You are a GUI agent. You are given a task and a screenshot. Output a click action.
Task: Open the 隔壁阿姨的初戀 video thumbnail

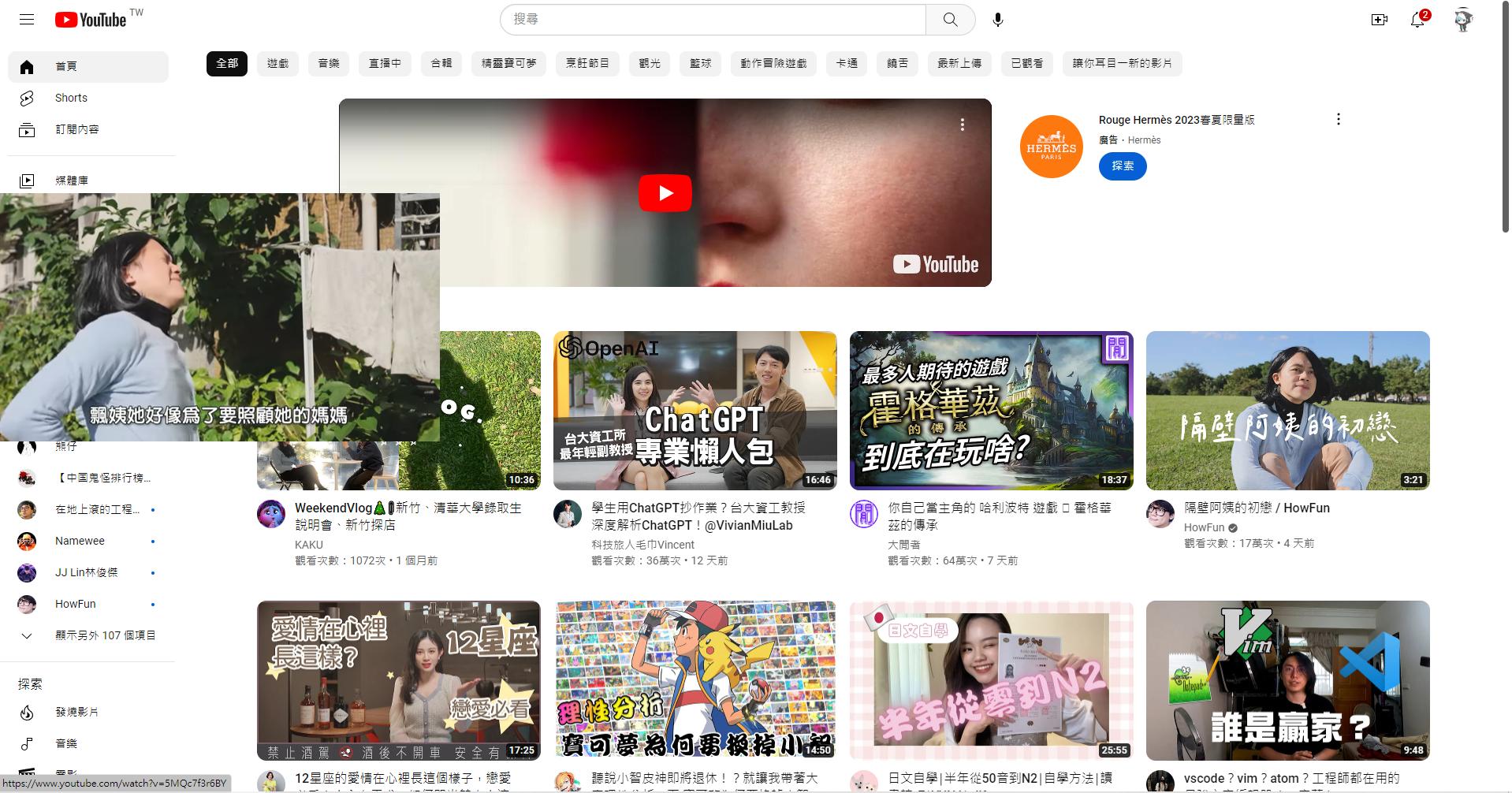1288,411
